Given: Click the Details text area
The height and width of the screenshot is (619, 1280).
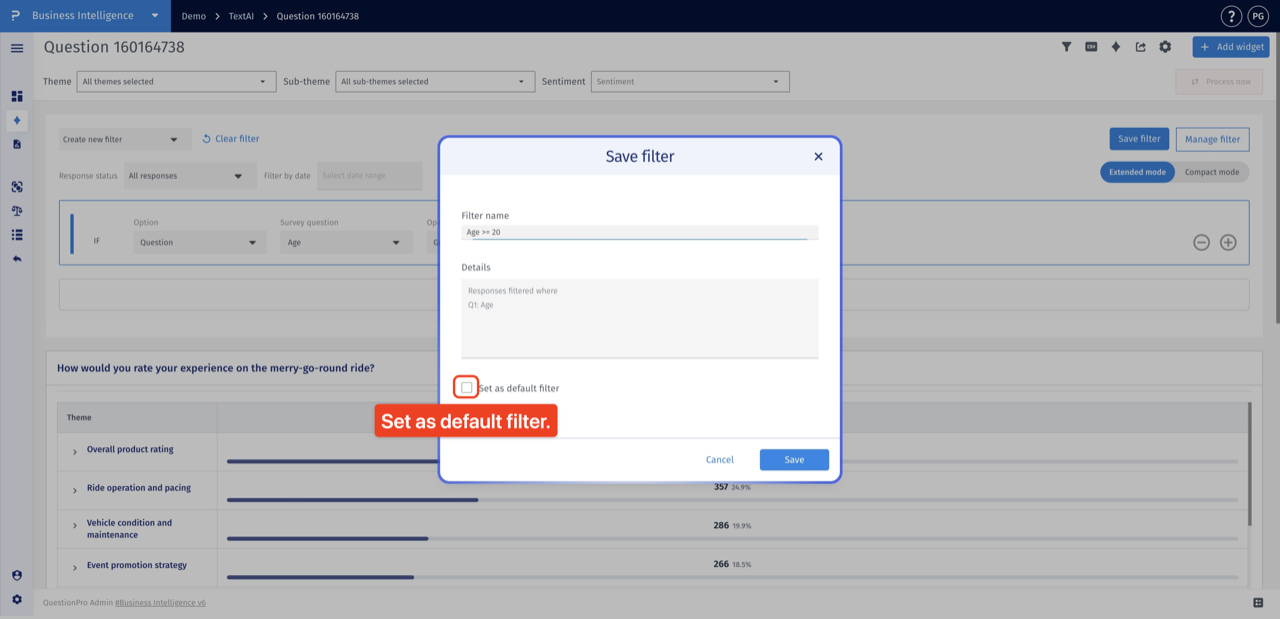Looking at the screenshot, I should click(x=640, y=318).
